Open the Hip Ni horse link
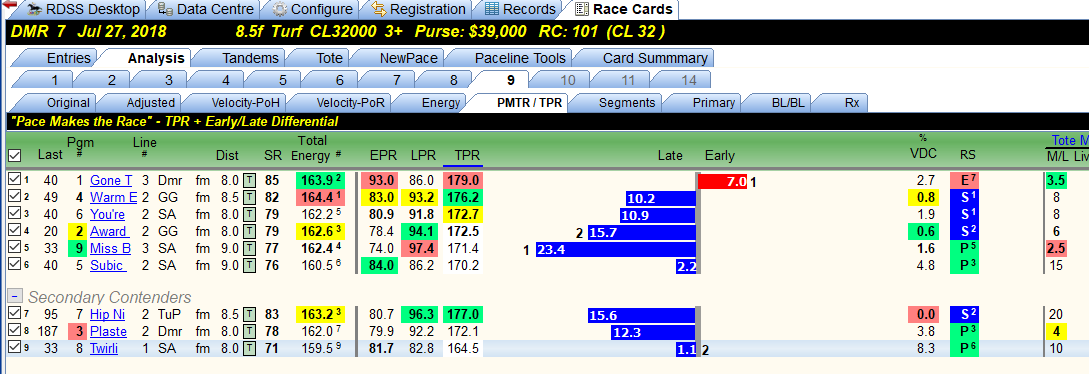This screenshot has height=374, width=1089. 107,314
